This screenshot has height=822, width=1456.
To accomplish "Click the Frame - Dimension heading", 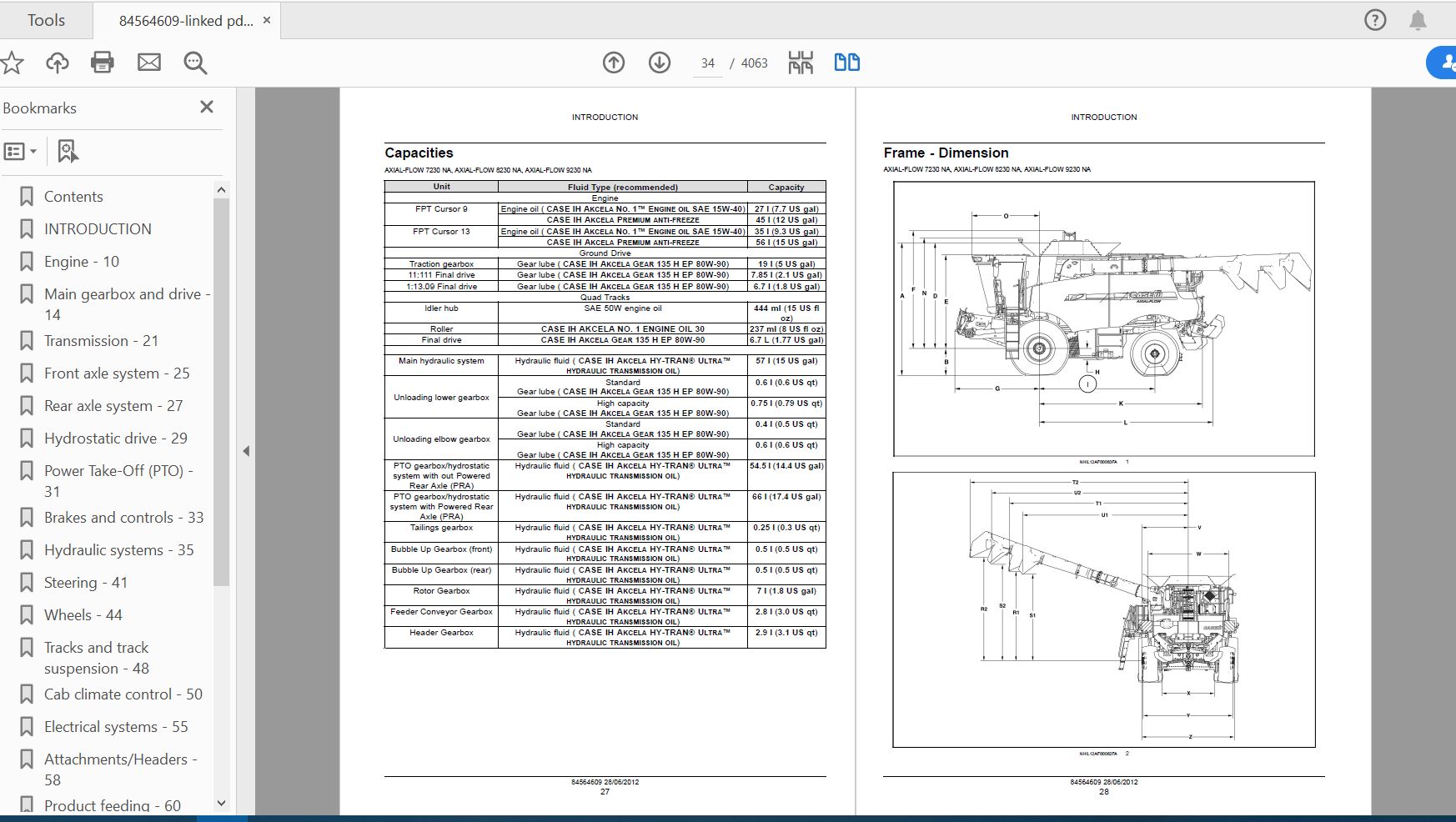I will coord(946,153).
